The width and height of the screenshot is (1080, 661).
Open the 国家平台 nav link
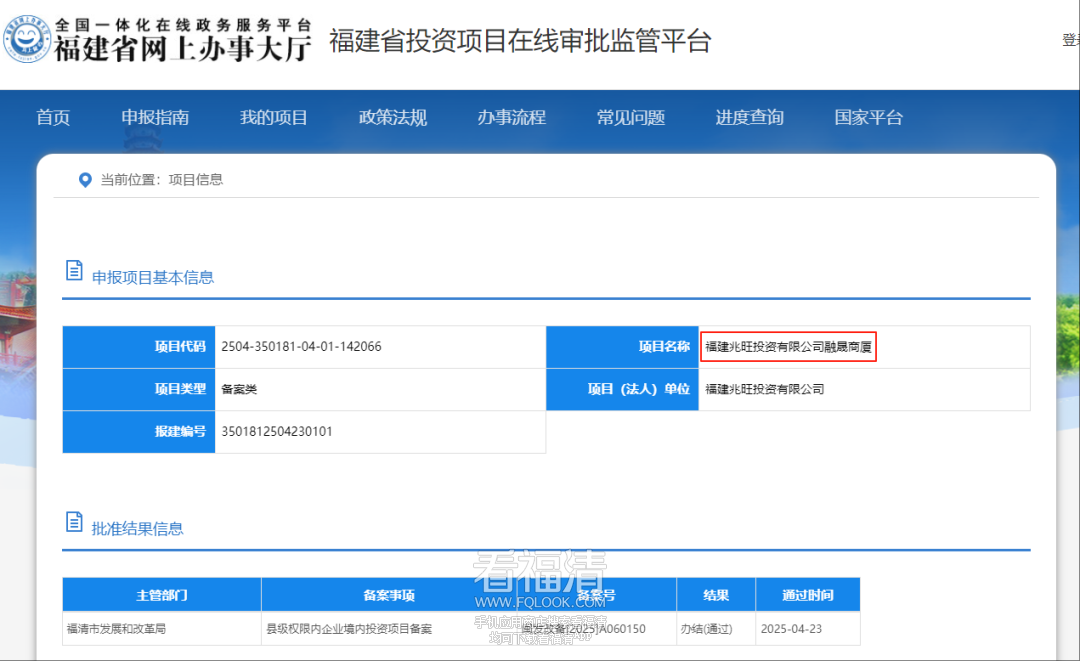click(x=869, y=118)
